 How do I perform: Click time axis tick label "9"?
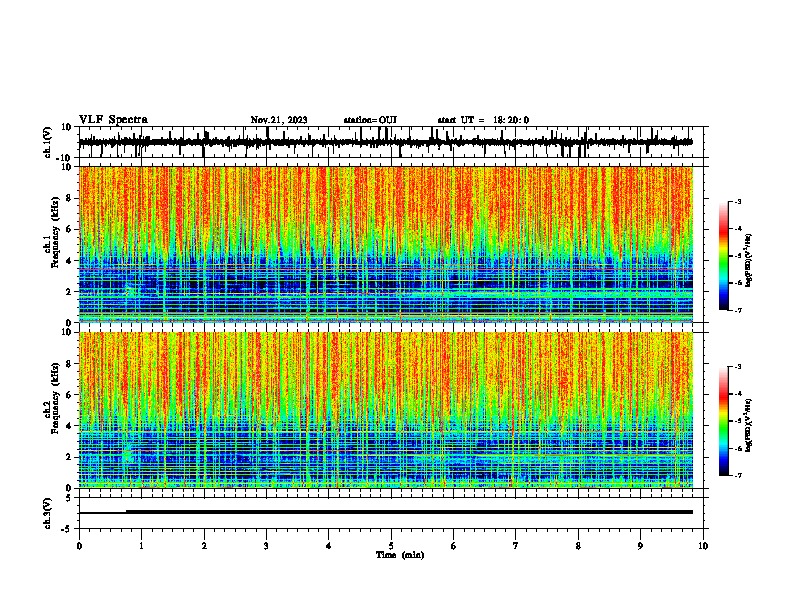coord(640,546)
